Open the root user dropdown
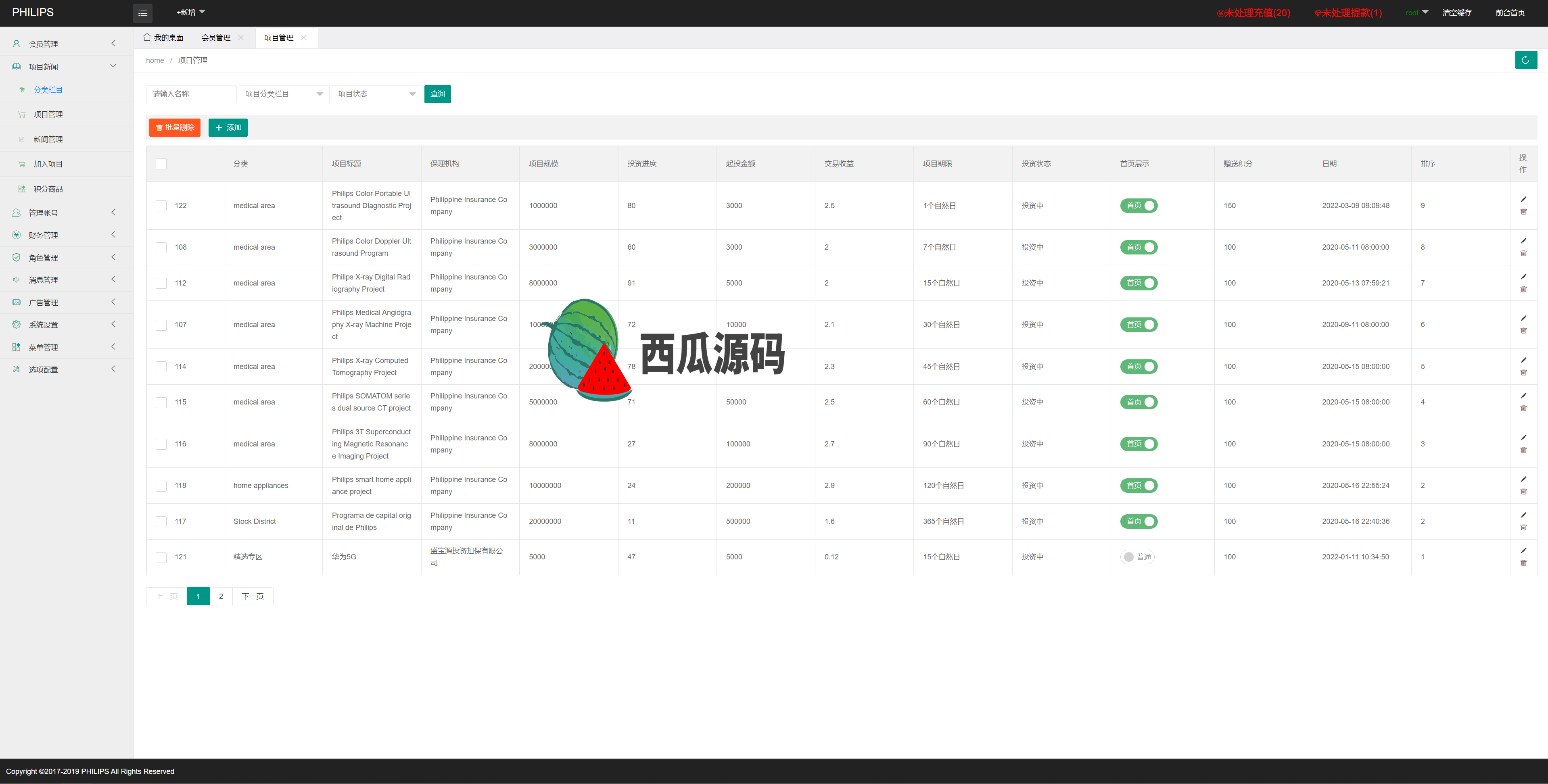 pos(1417,13)
